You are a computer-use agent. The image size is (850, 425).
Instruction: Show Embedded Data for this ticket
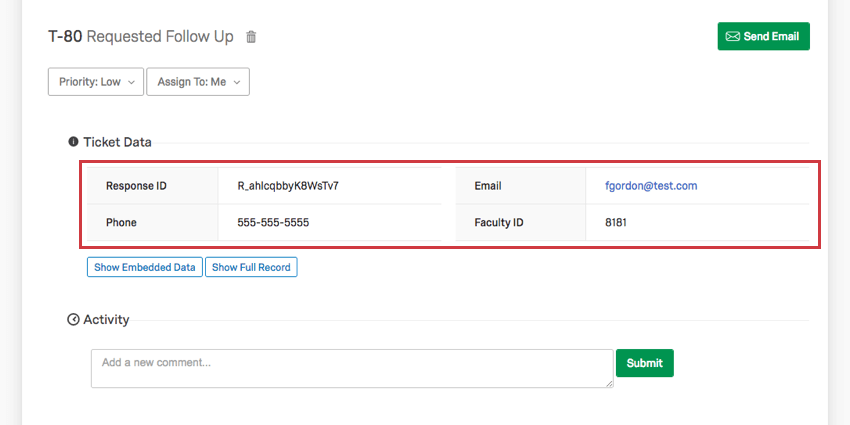click(145, 267)
